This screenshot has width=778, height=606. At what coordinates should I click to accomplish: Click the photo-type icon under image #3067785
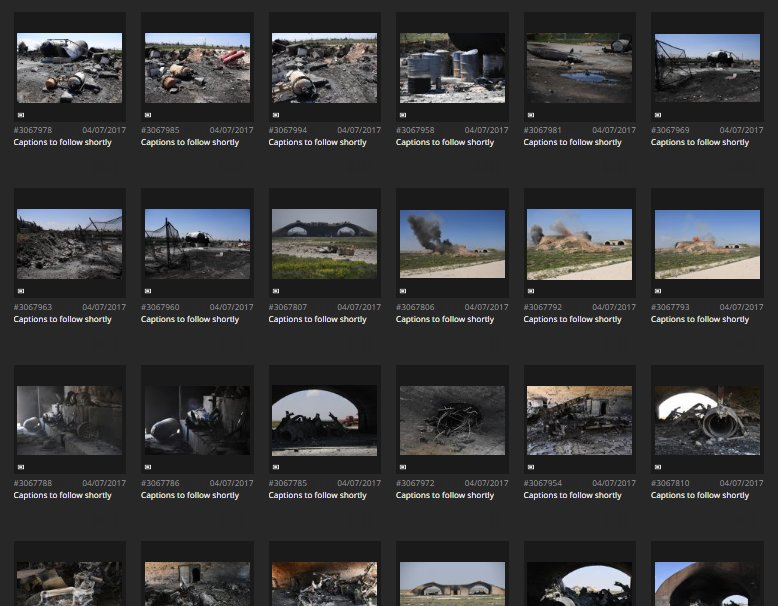tap(276, 467)
